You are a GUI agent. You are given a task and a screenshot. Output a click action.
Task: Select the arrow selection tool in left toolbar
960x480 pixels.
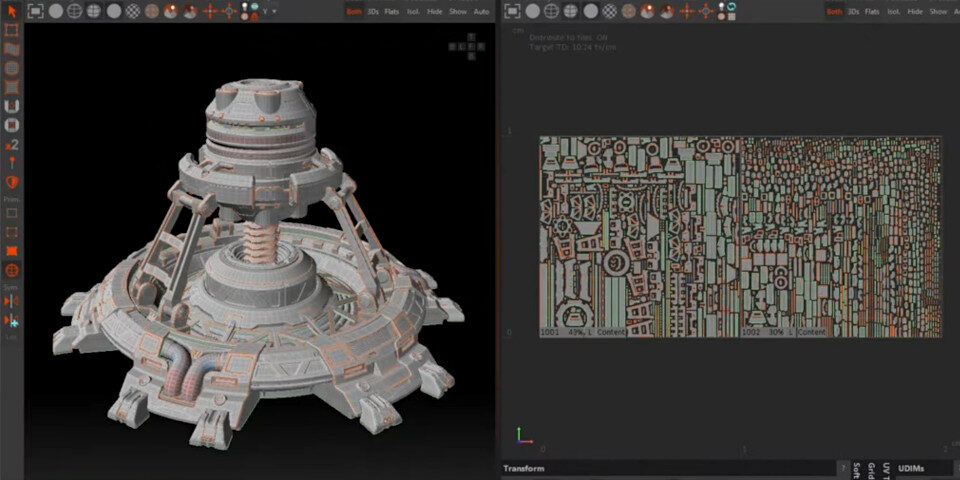(12, 11)
